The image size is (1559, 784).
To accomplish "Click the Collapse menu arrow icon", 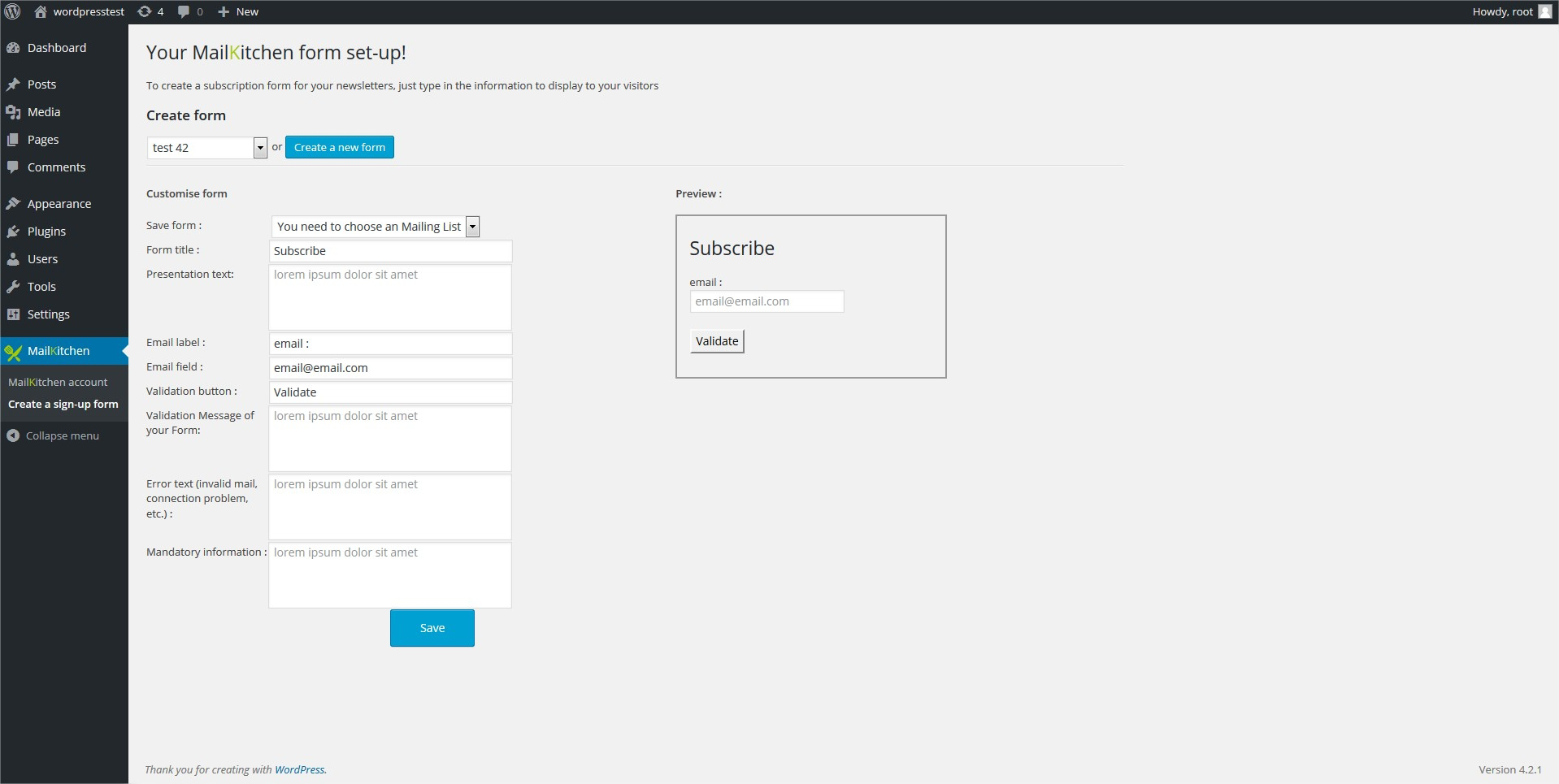I will pos(13,435).
